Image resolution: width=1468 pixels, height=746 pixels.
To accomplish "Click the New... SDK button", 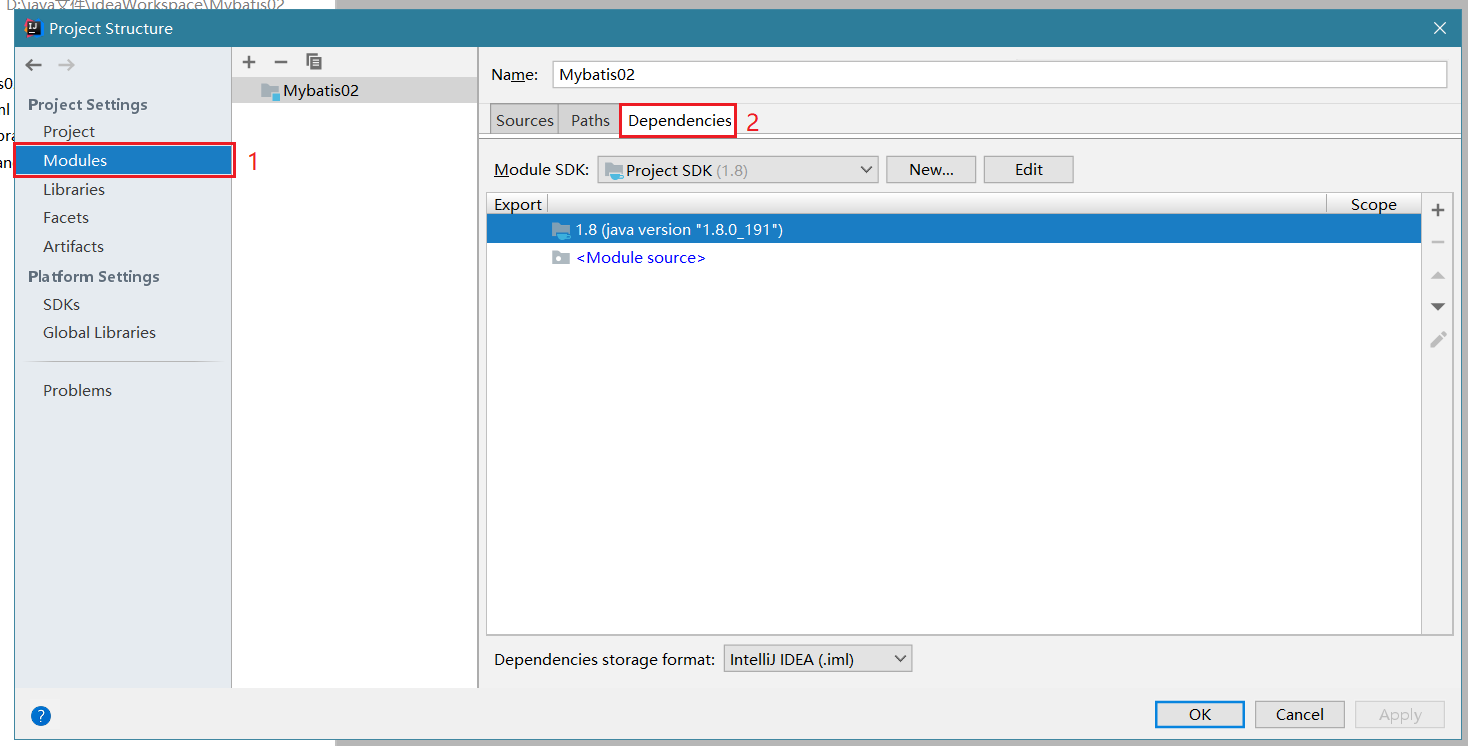I will pyautogui.click(x=931, y=170).
